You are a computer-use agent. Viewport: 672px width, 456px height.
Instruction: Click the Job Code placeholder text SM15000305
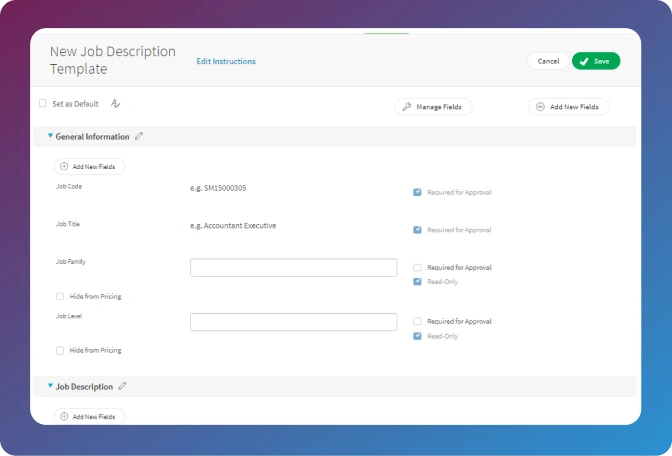(x=218, y=188)
